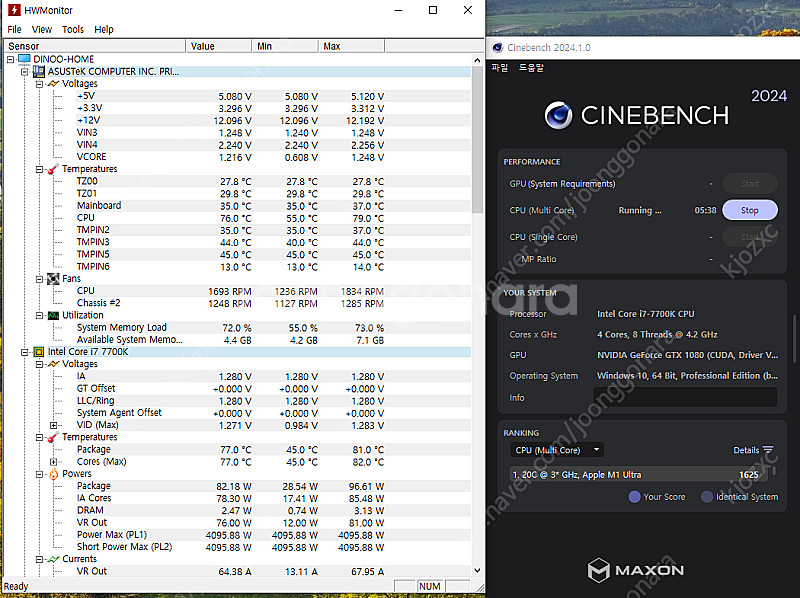The image size is (800, 598).
Task: Click the DINOO-HOME computer icon
Action: tap(24, 59)
